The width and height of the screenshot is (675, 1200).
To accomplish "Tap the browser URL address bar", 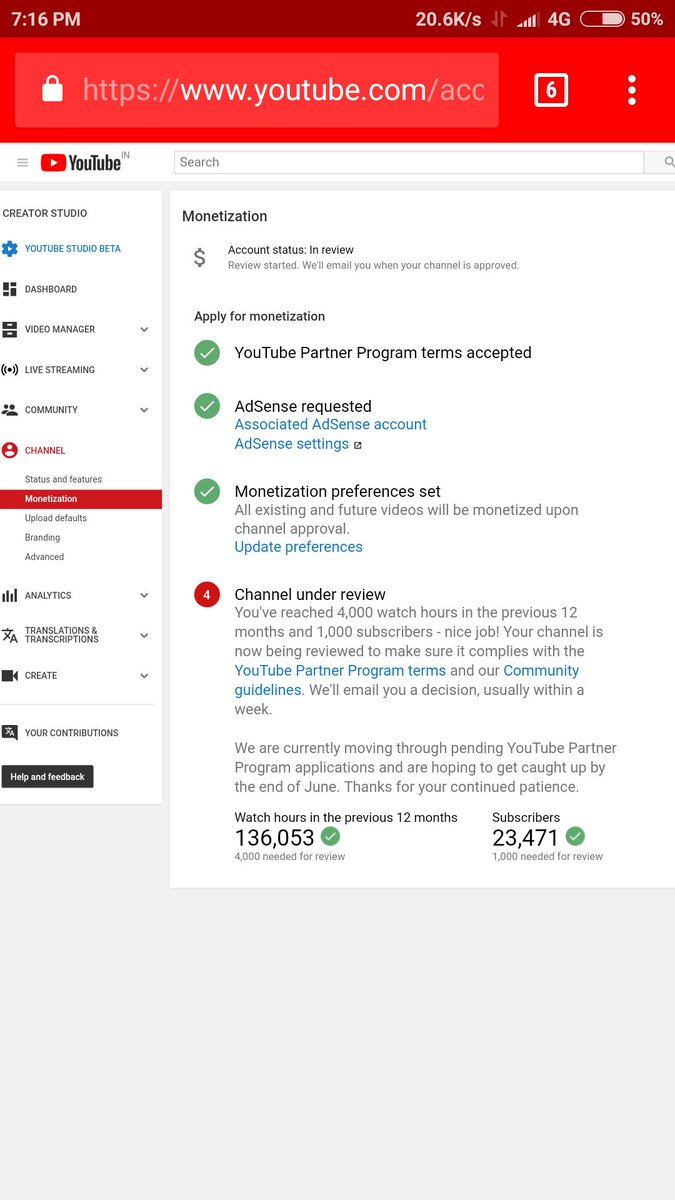I will [x=257, y=90].
